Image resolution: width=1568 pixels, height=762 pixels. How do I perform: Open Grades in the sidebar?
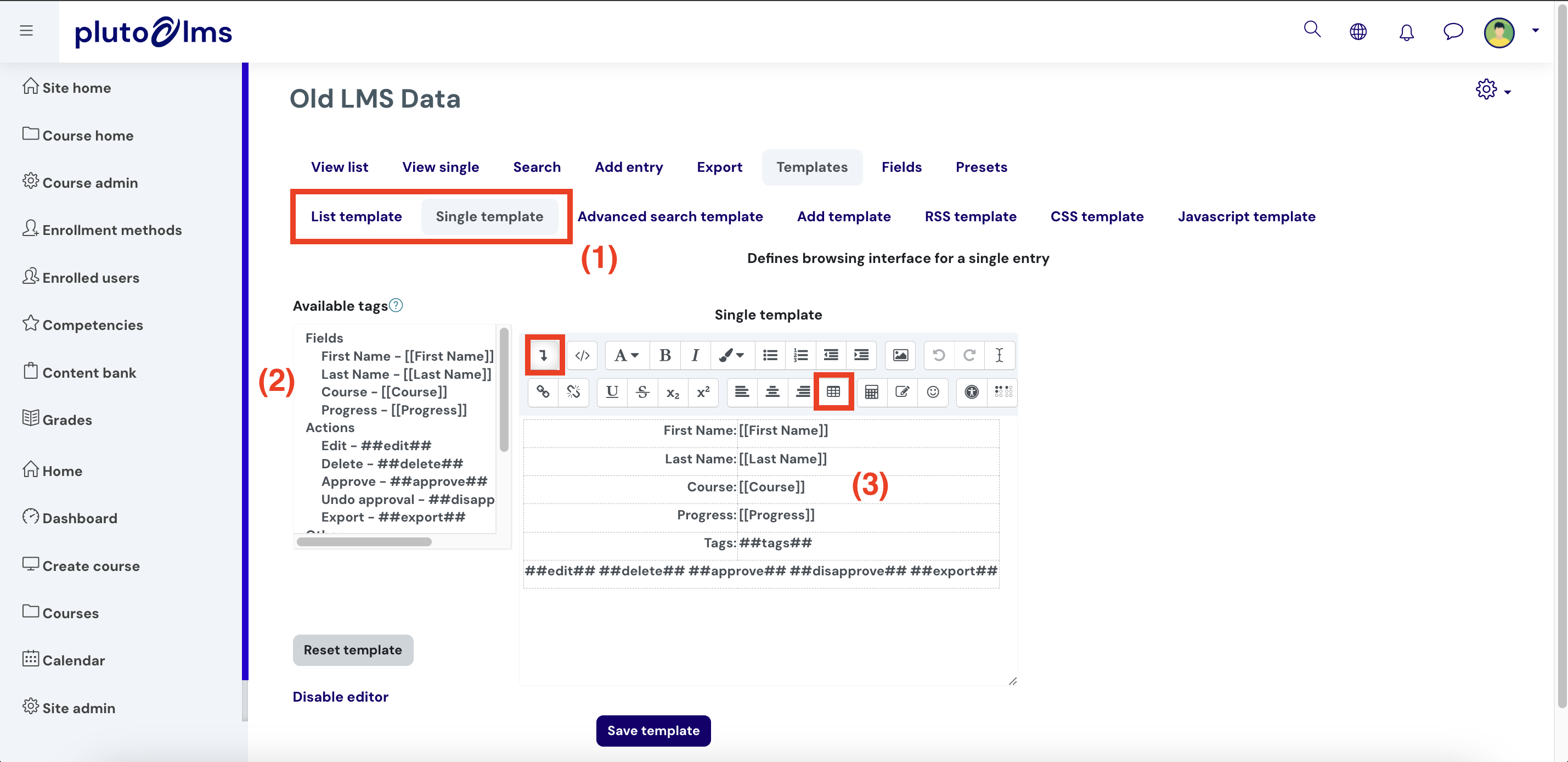pos(57,419)
